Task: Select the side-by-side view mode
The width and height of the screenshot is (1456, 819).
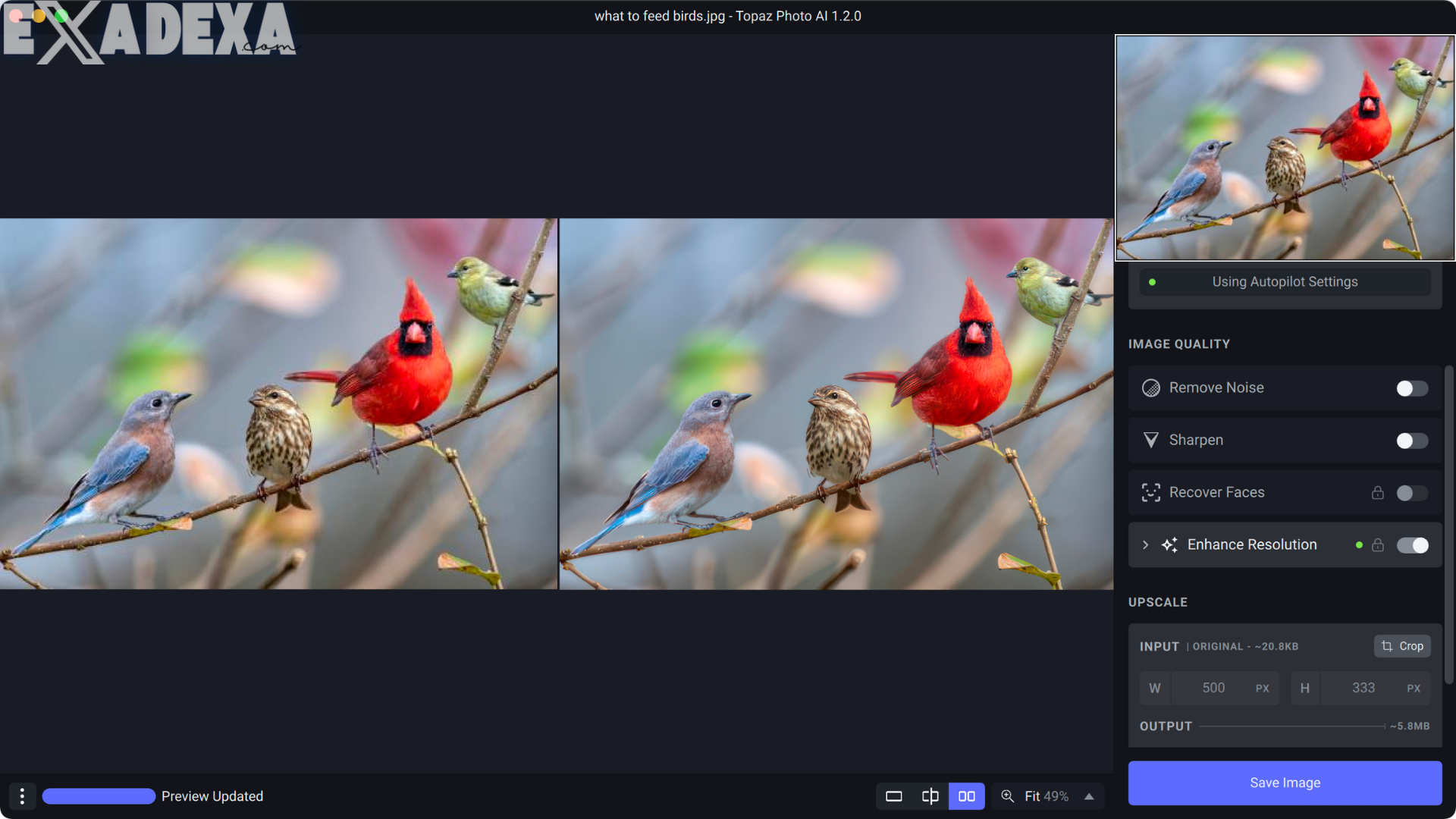Action: click(x=966, y=796)
